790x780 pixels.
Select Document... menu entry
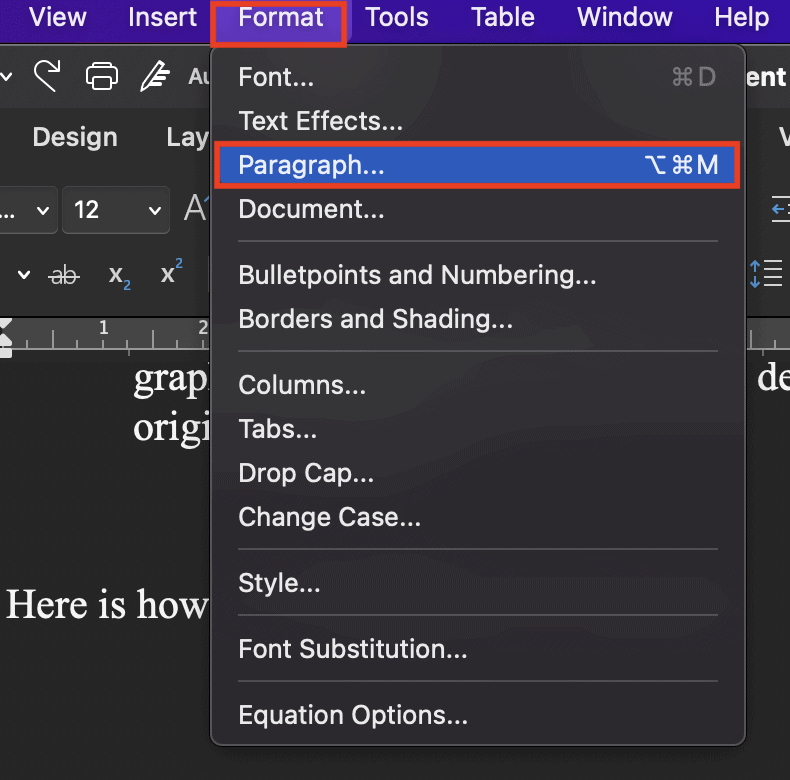(478, 209)
